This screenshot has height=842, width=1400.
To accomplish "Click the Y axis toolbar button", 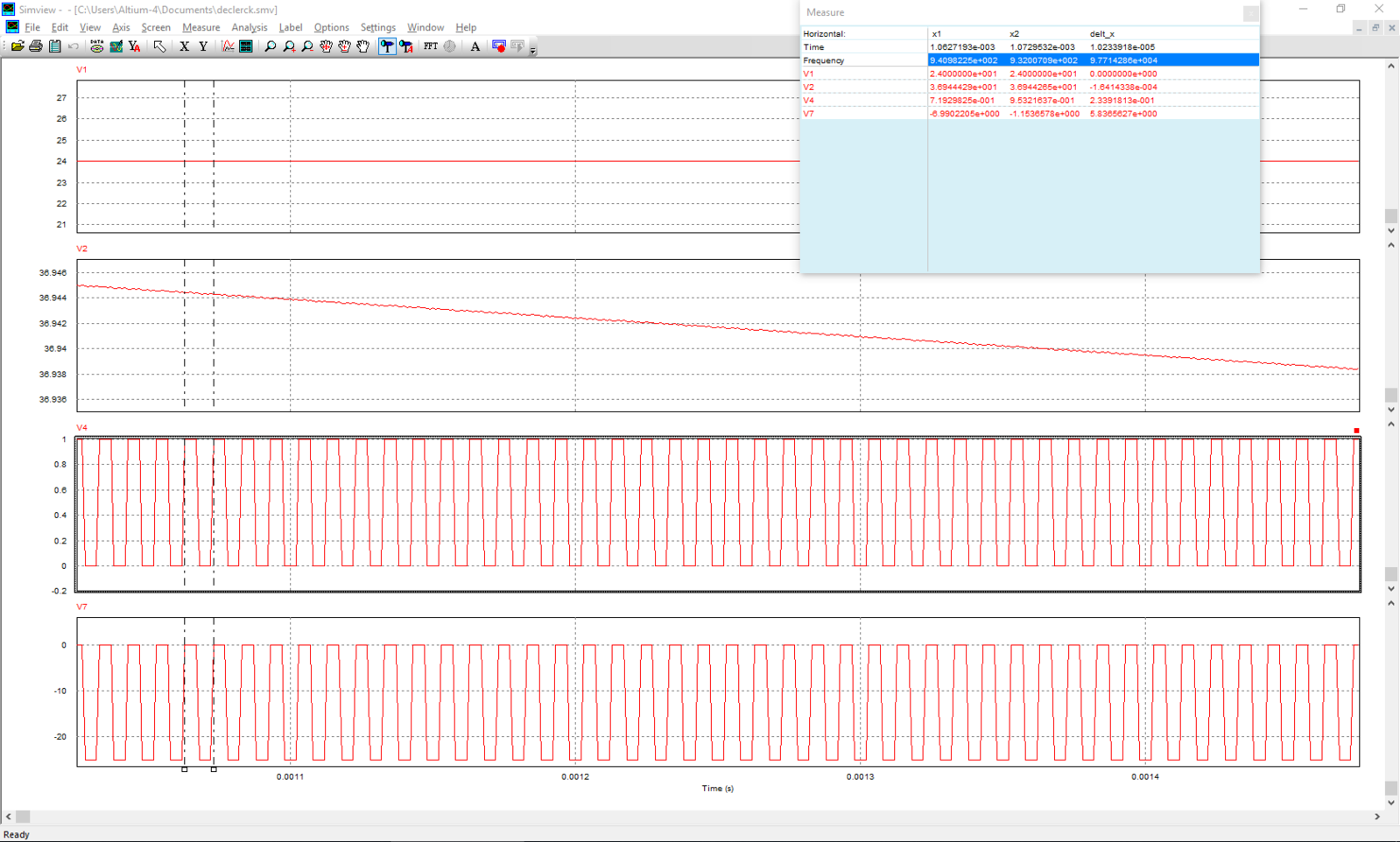I will [x=203, y=46].
